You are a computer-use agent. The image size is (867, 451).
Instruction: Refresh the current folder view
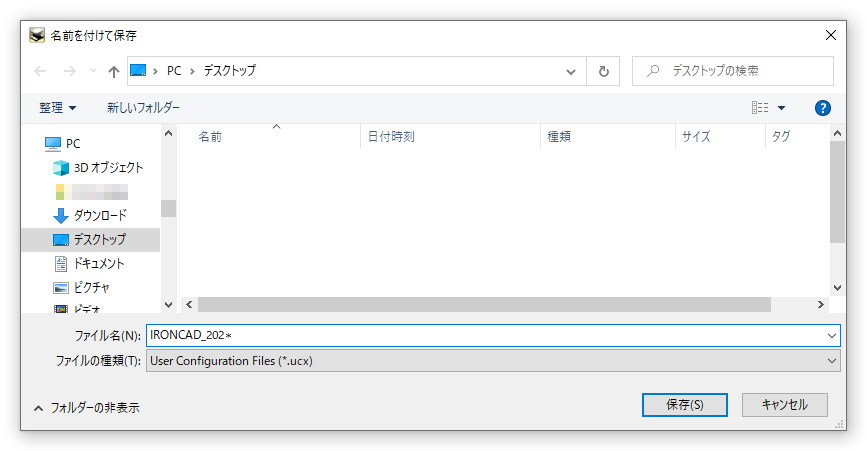tap(603, 71)
